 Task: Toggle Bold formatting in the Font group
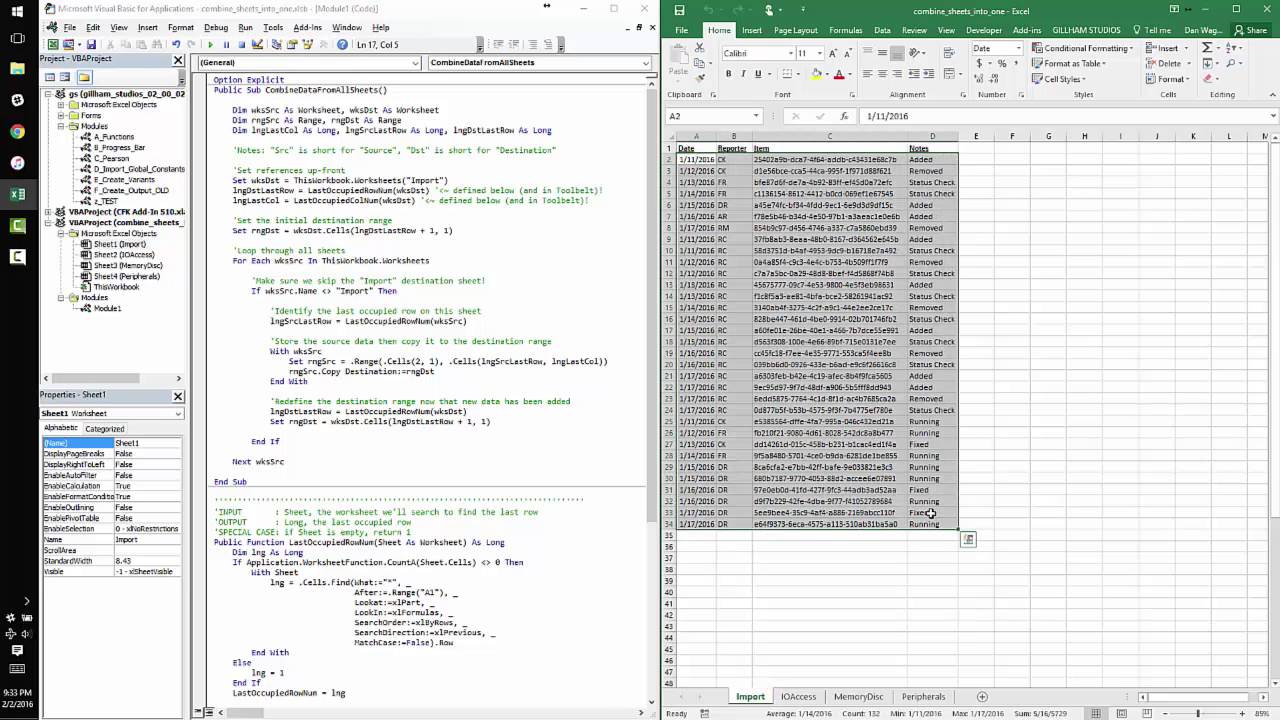729,73
